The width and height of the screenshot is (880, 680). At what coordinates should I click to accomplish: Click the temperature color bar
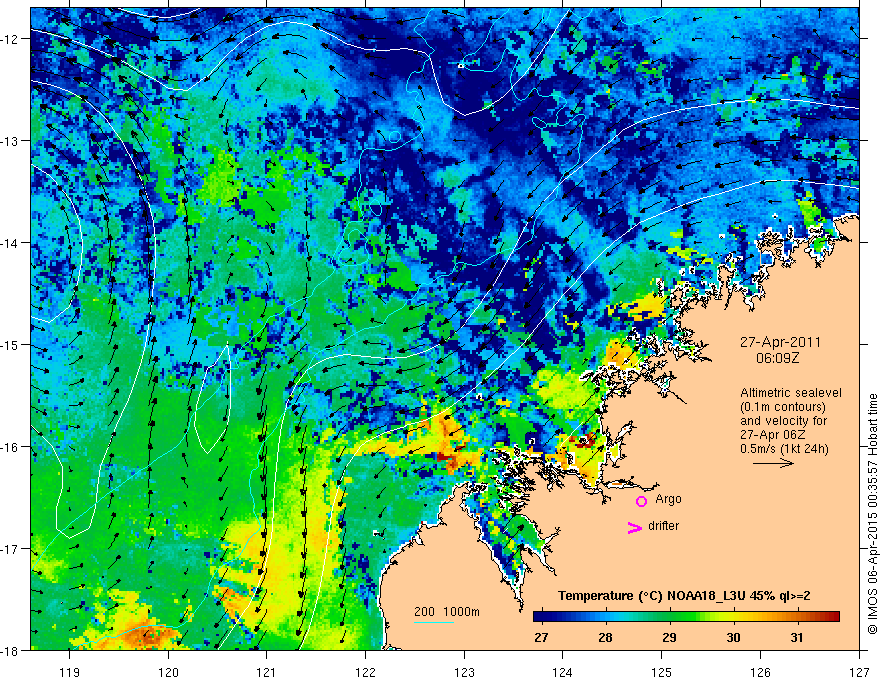coord(686,617)
